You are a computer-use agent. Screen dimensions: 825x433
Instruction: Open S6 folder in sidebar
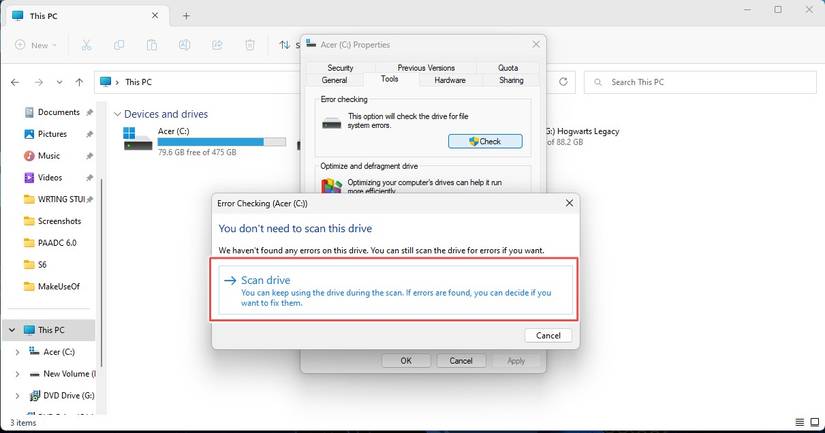[42, 265]
